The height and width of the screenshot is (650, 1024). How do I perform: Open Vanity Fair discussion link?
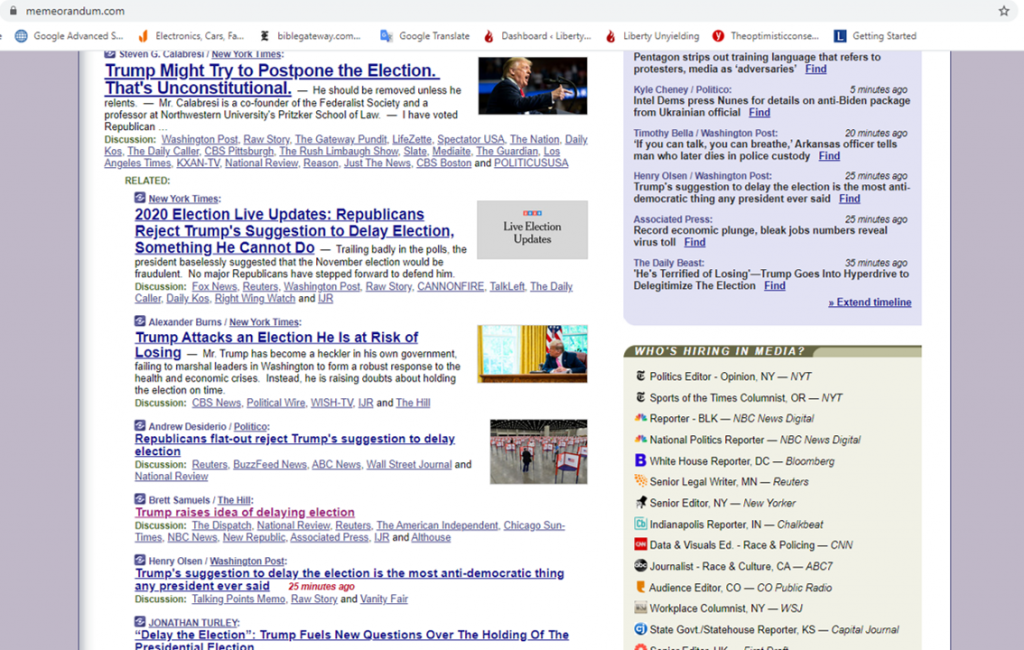pyautogui.click(x=384, y=598)
